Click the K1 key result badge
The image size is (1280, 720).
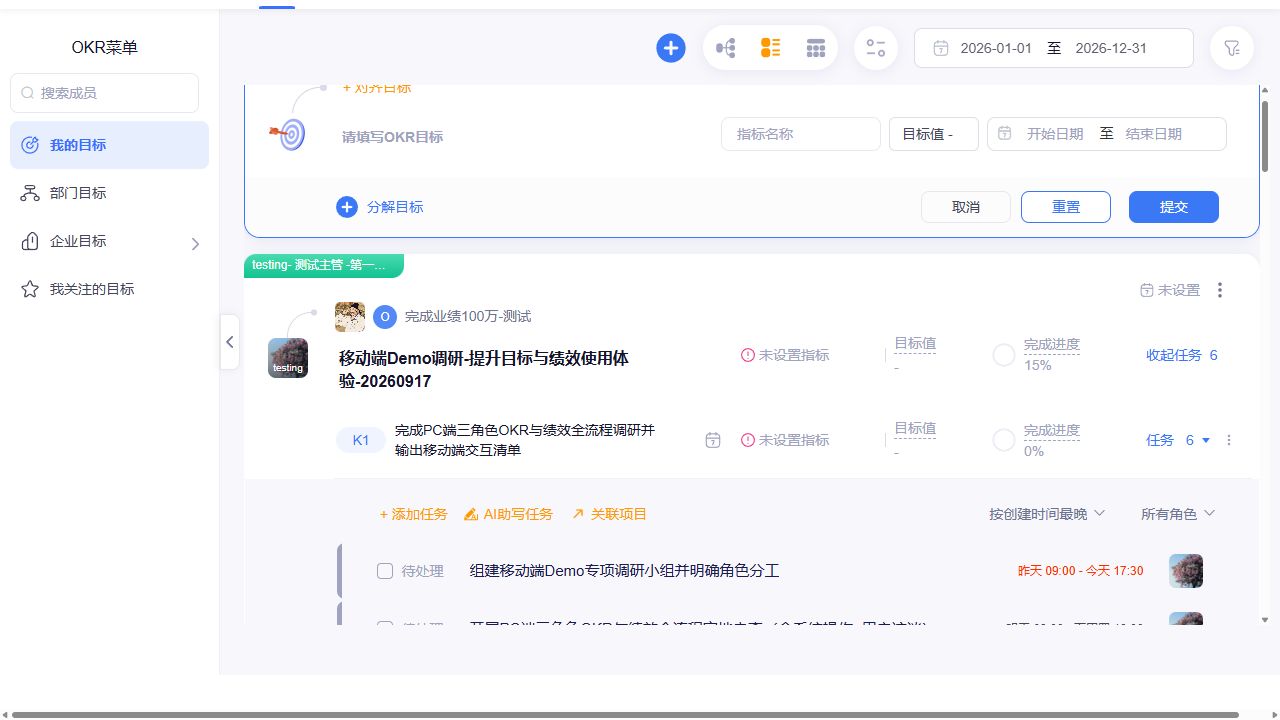pyautogui.click(x=361, y=440)
